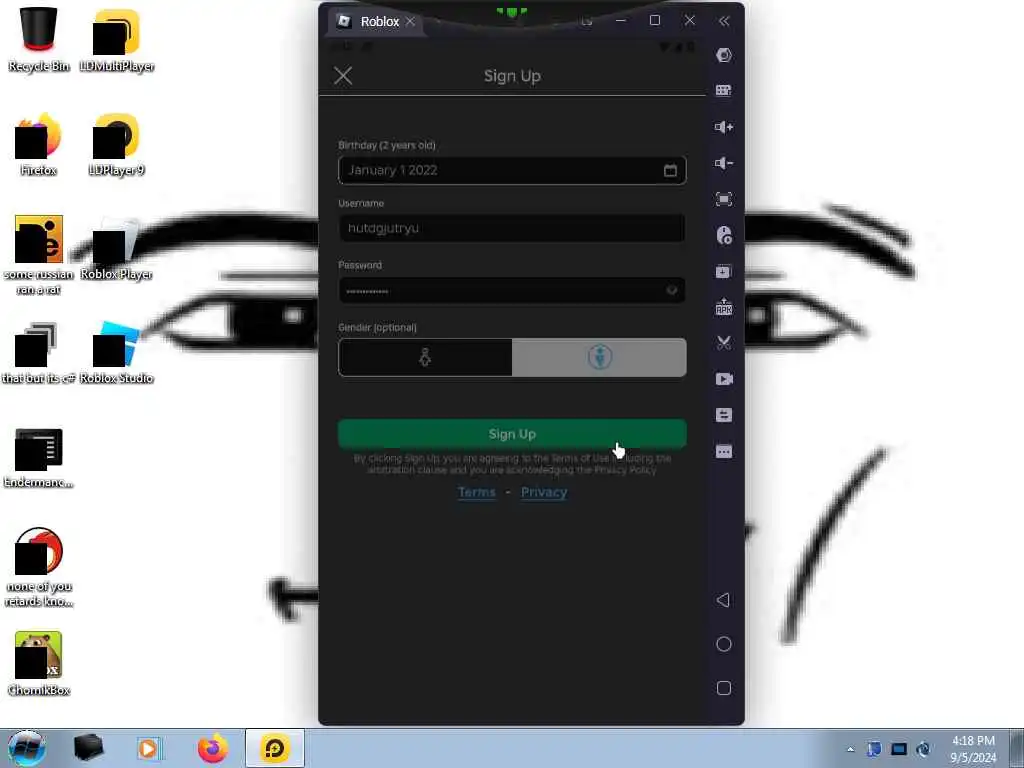Click the flag icon in system tray

click(874, 749)
